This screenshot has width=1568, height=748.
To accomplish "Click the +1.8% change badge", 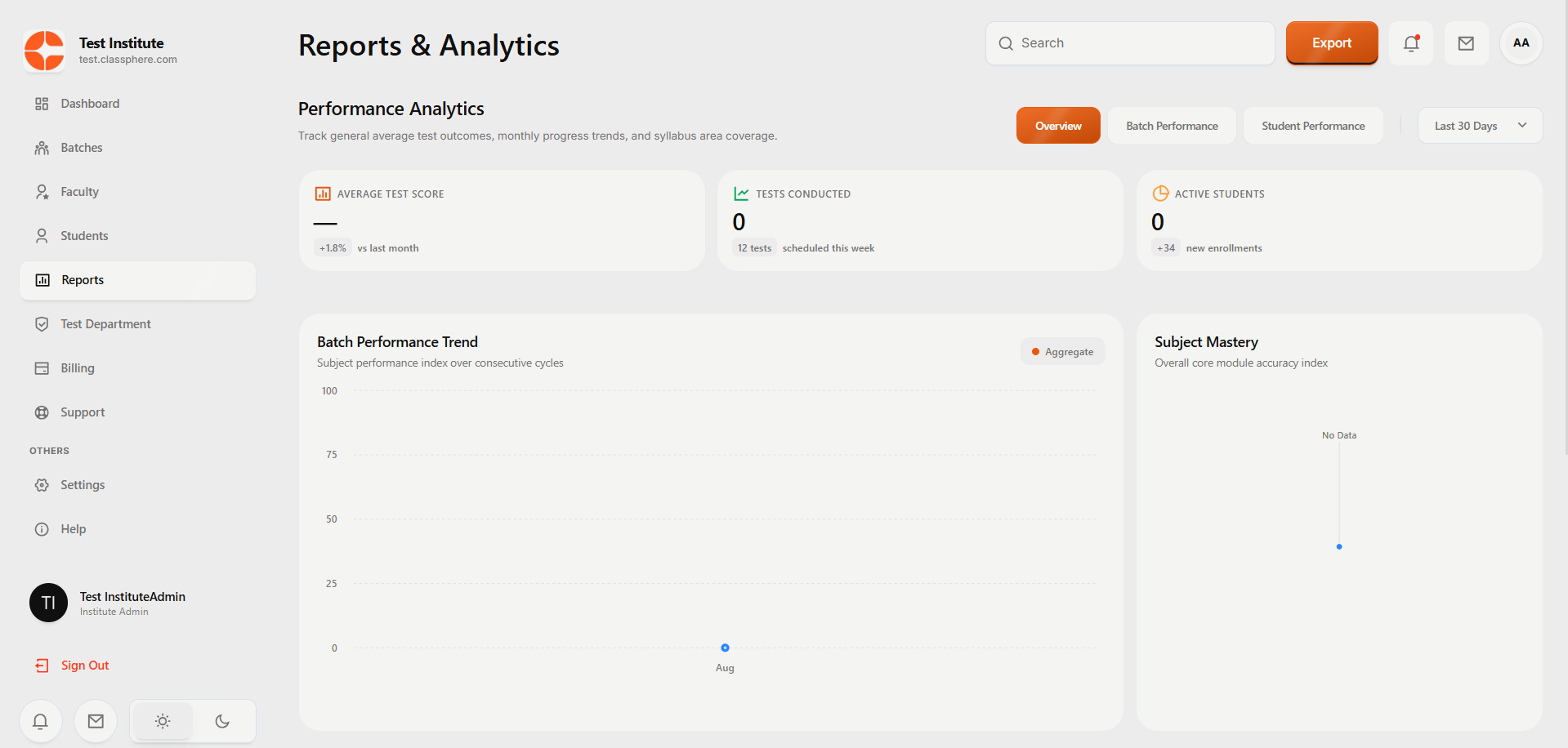I will tap(333, 248).
